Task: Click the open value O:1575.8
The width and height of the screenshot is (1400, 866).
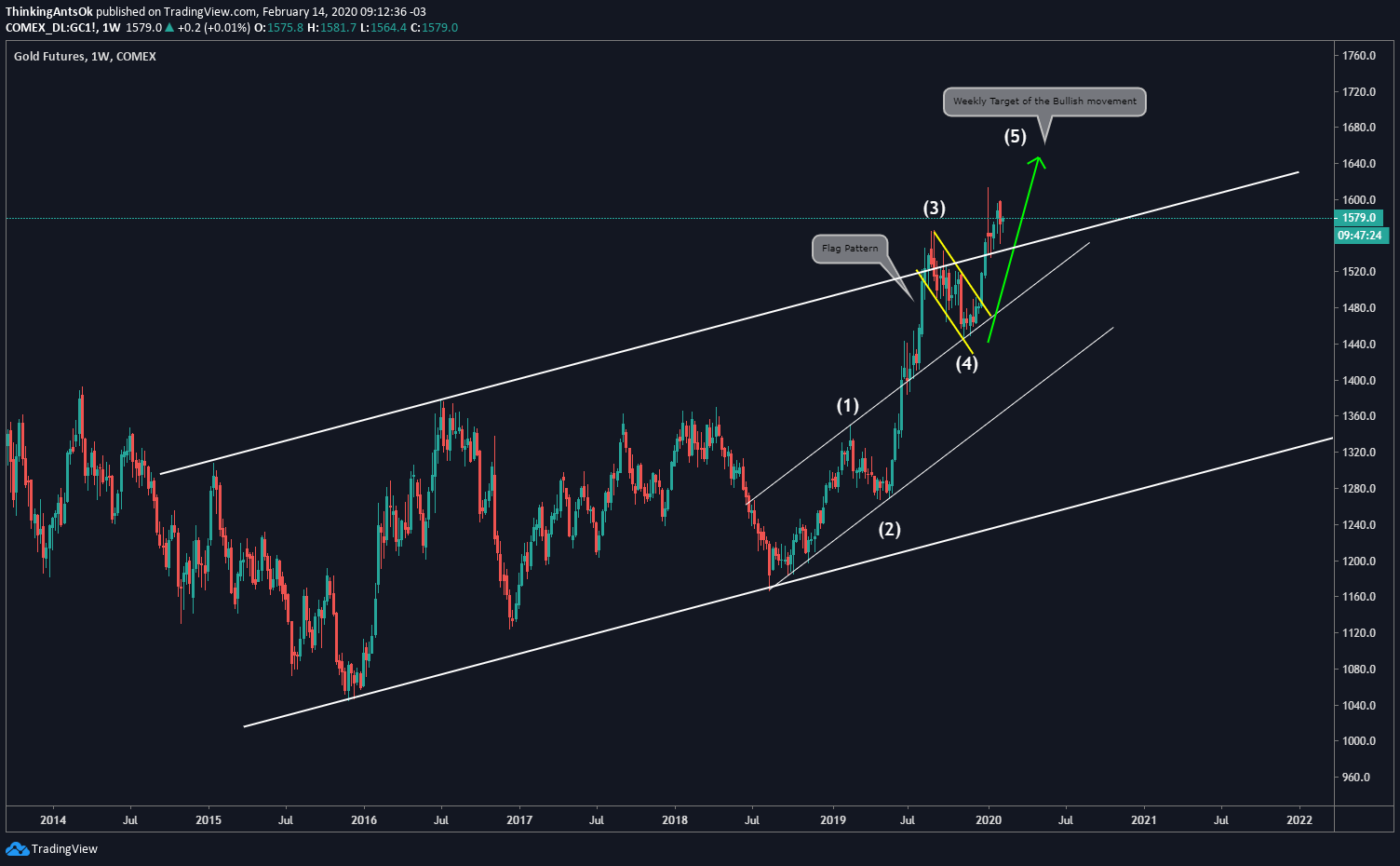Action: pyautogui.click(x=278, y=28)
